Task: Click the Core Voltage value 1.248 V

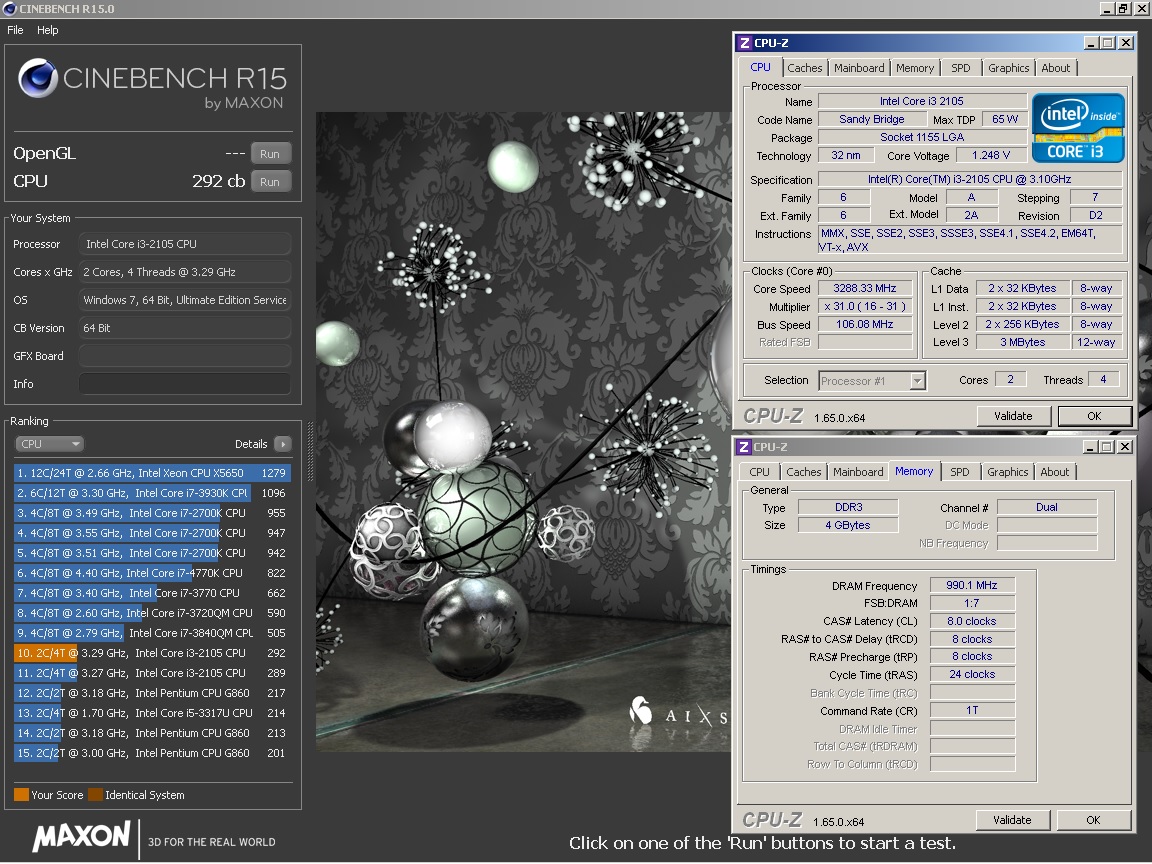Action: pyautogui.click(x=990, y=155)
